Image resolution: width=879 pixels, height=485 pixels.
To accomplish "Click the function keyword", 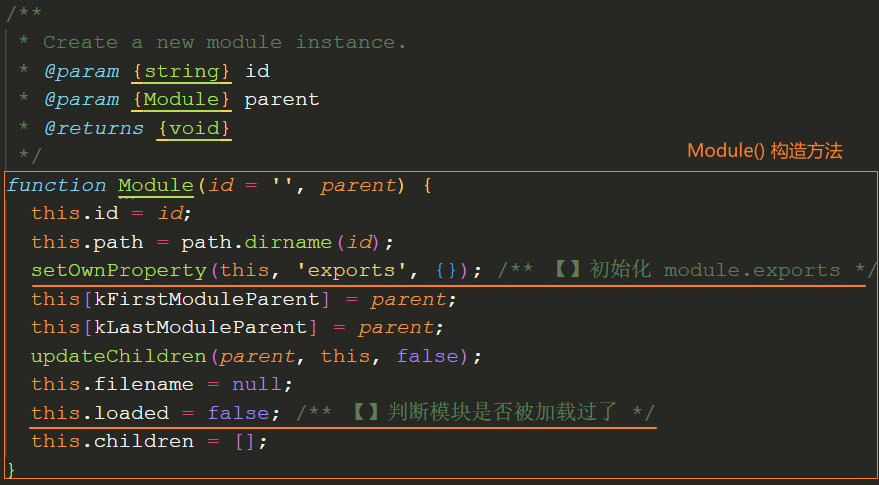I will [56, 185].
